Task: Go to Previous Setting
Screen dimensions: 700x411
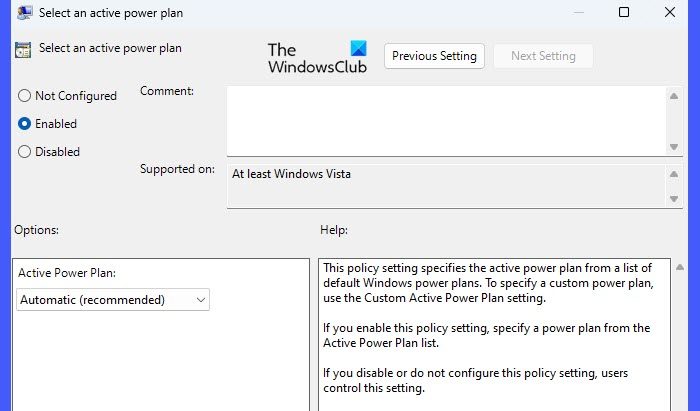Action: (x=434, y=56)
